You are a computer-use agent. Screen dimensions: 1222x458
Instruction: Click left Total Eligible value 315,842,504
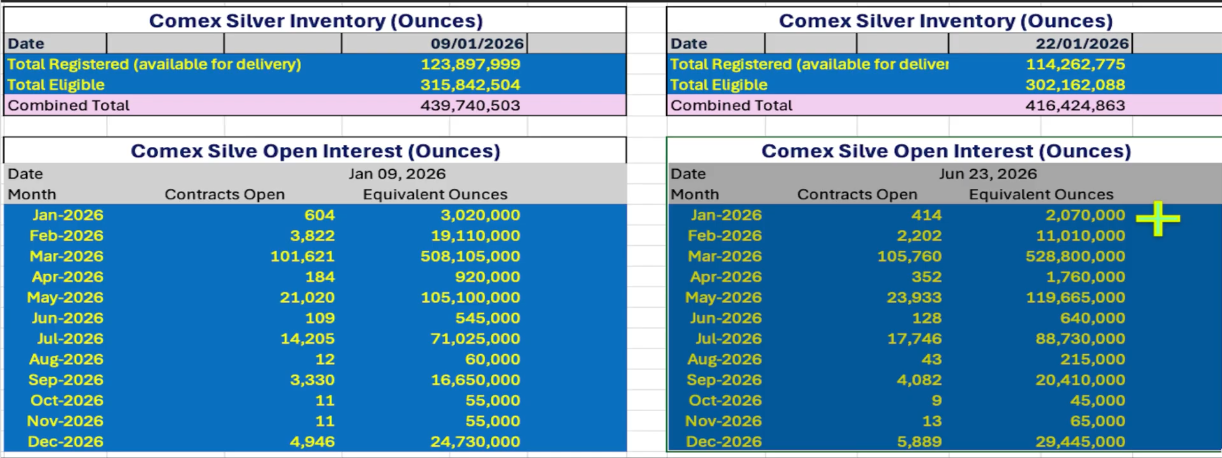click(470, 85)
